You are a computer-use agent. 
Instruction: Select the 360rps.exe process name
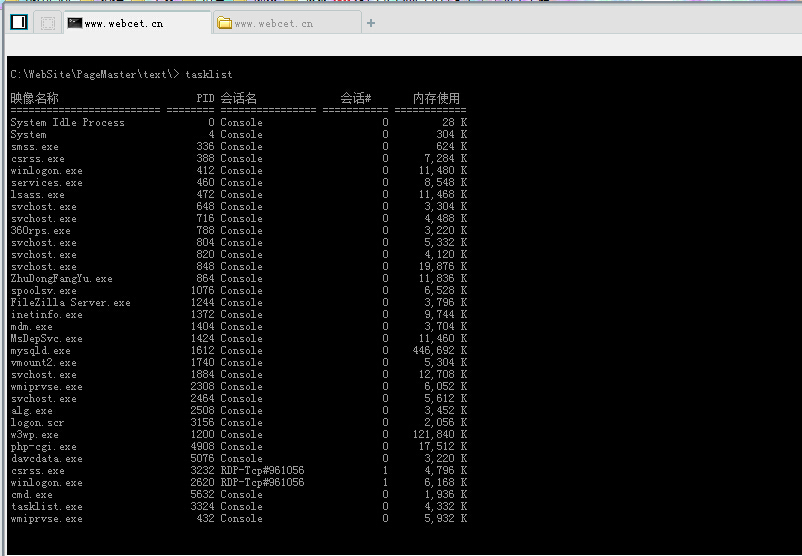41,231
